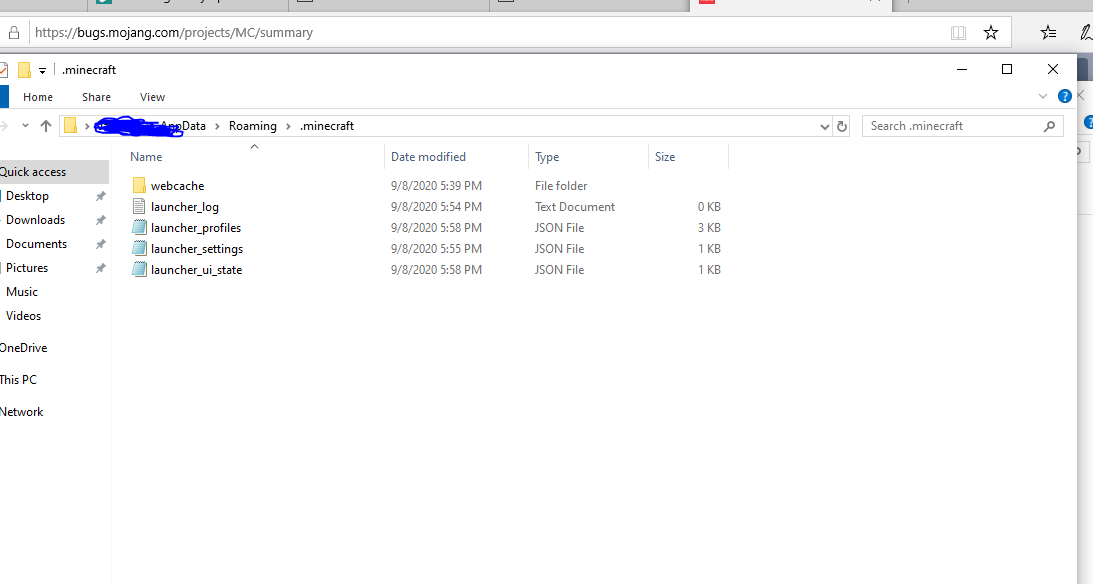This screenshot has height=584, width=1093.
Task: Click the 9/8/2020 5:39 PM date cell
Action: point(436,186)
